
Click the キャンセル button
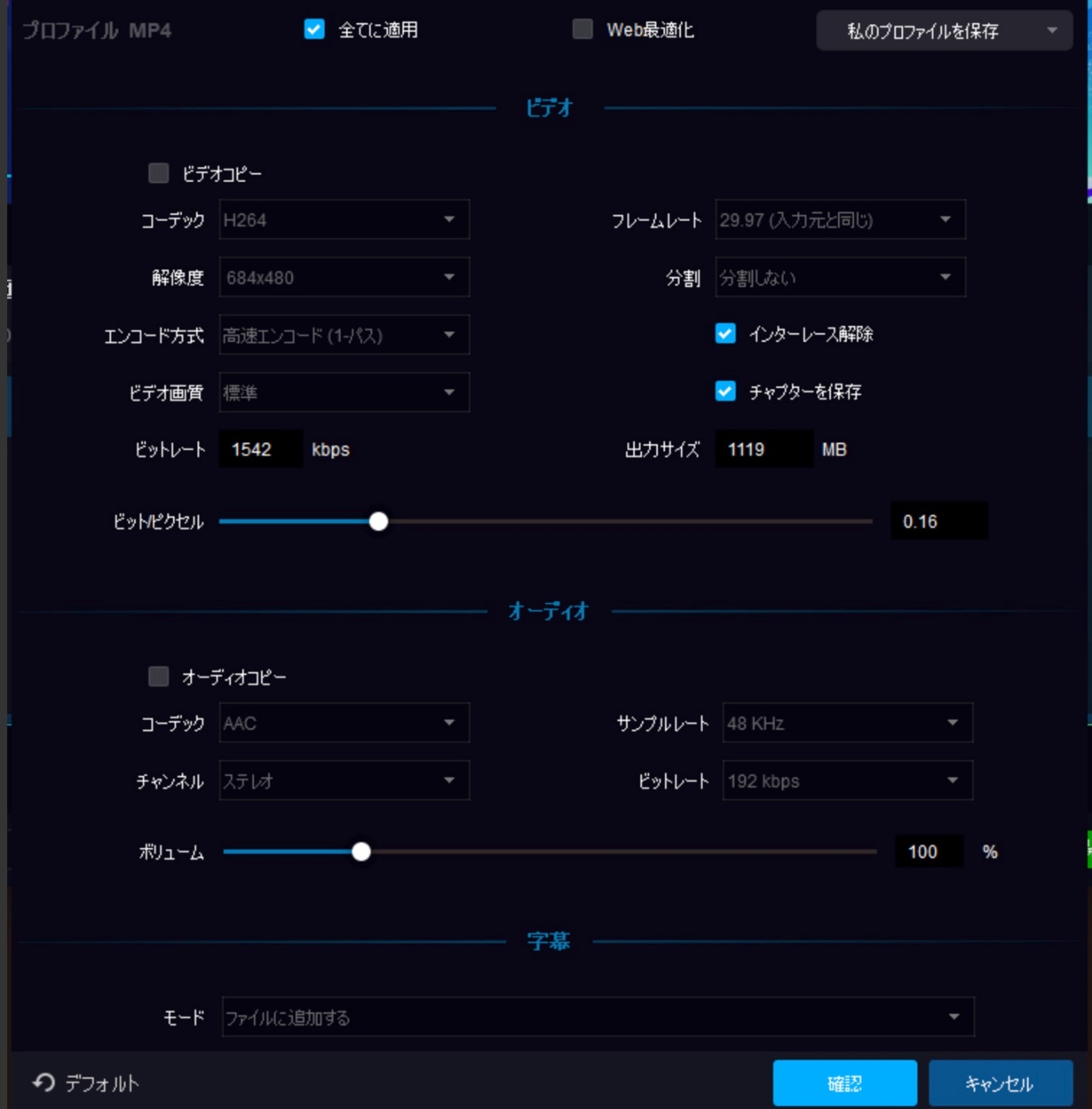coord(1001,1083)
